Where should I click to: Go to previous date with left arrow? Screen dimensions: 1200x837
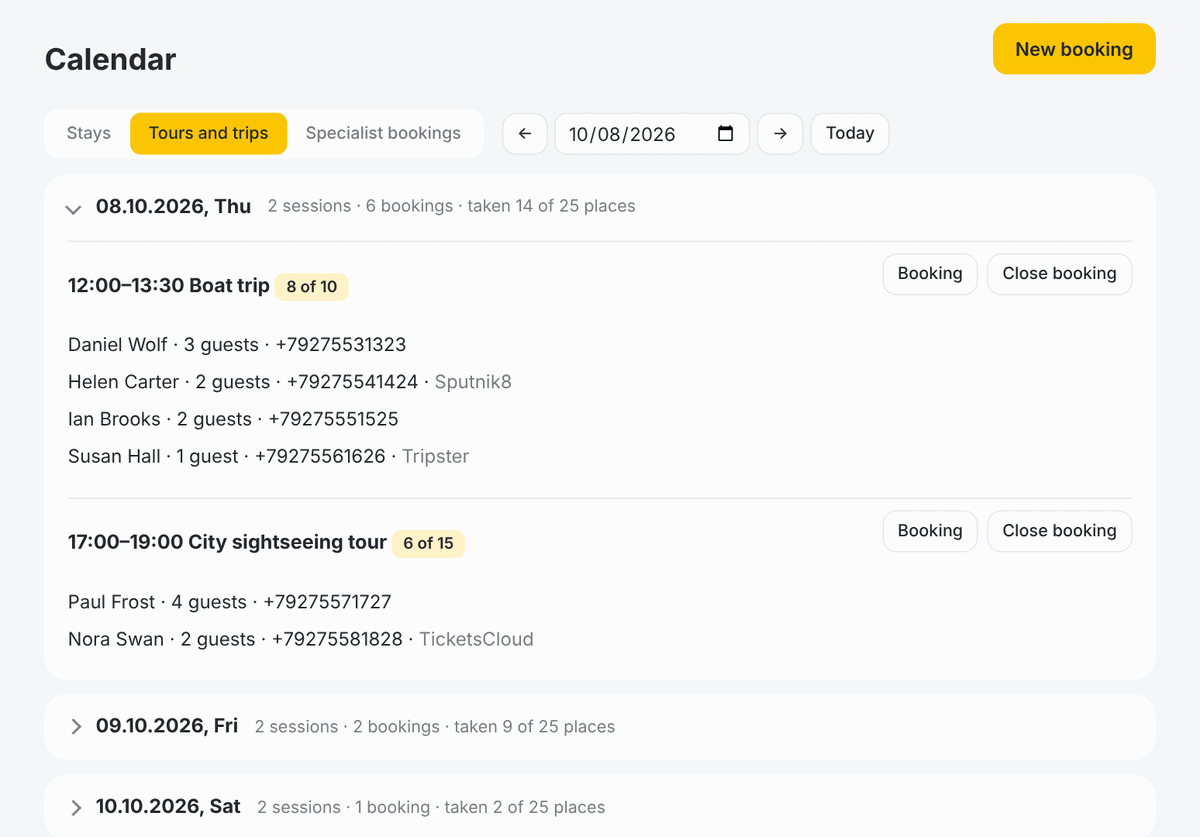(525, 134)
